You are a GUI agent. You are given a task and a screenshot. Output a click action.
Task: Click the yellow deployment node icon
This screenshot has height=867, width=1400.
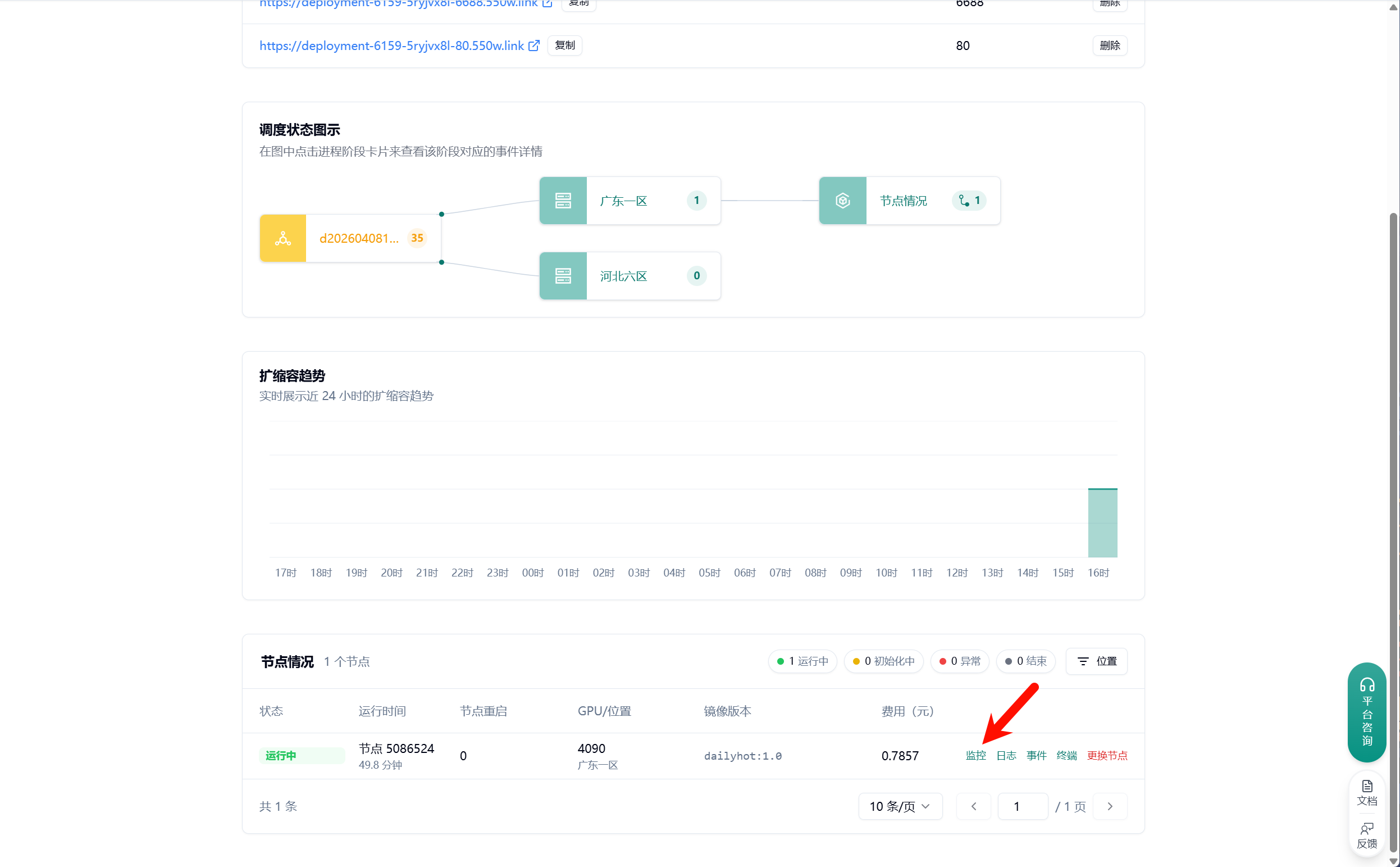[282, 239]
